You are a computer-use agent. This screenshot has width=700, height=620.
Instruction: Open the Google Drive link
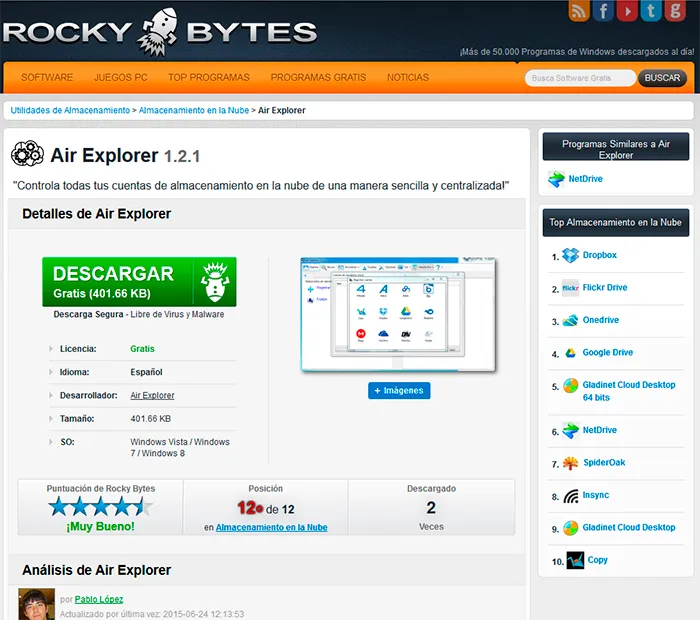[608, 353]
